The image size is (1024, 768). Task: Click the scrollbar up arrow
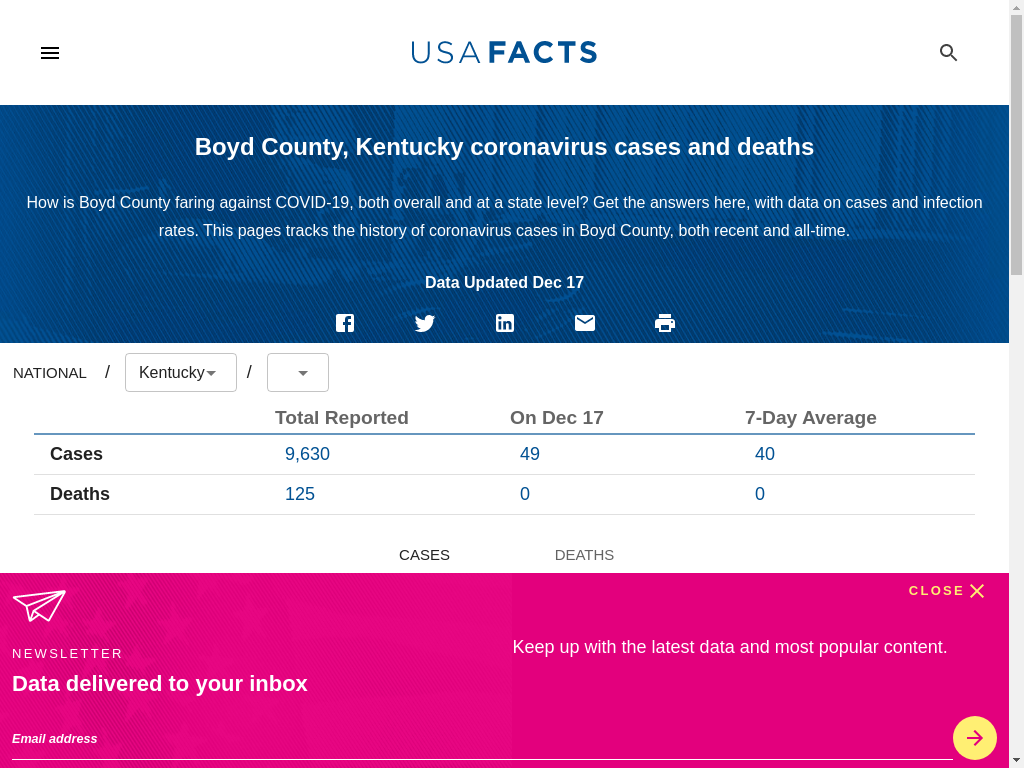(1016, 8)
